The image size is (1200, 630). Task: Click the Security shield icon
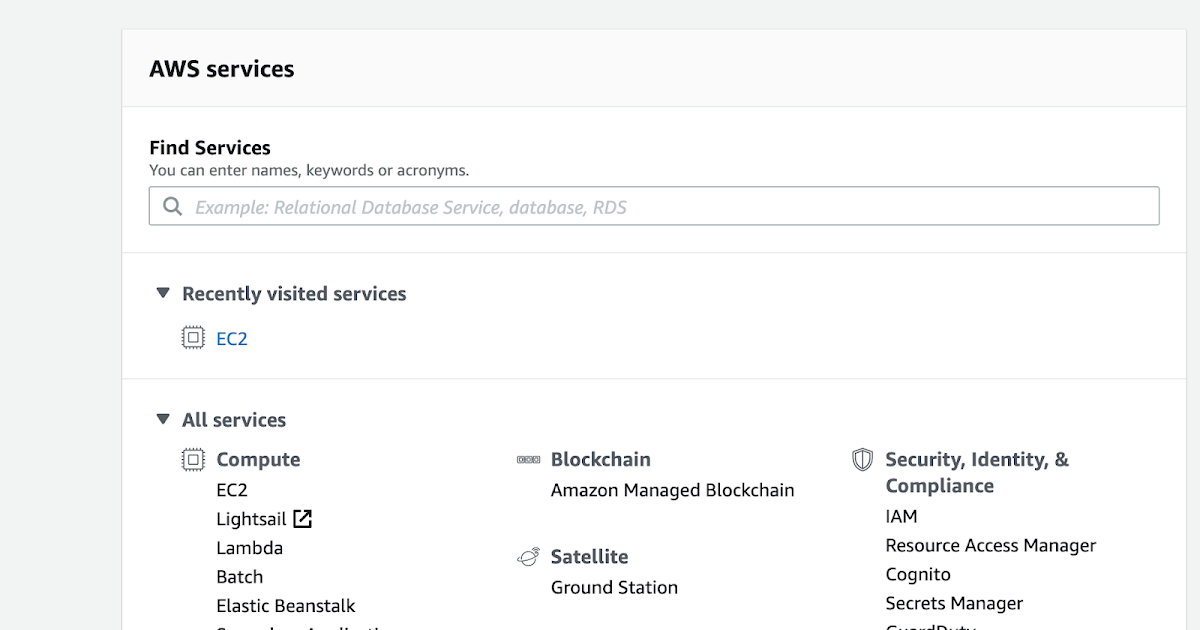862,459
